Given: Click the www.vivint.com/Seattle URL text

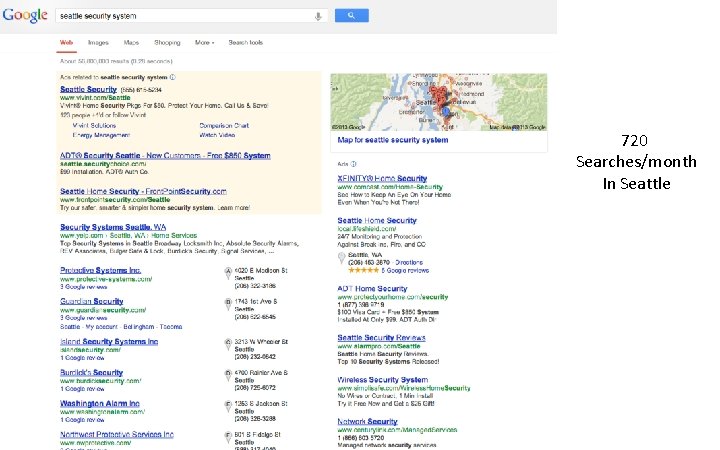Looking at the screenshot, I should coord(95,97).
